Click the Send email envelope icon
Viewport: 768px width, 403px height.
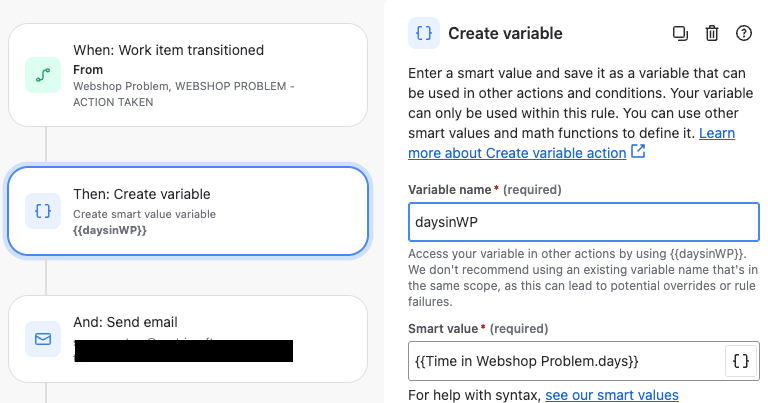(43, 339)
